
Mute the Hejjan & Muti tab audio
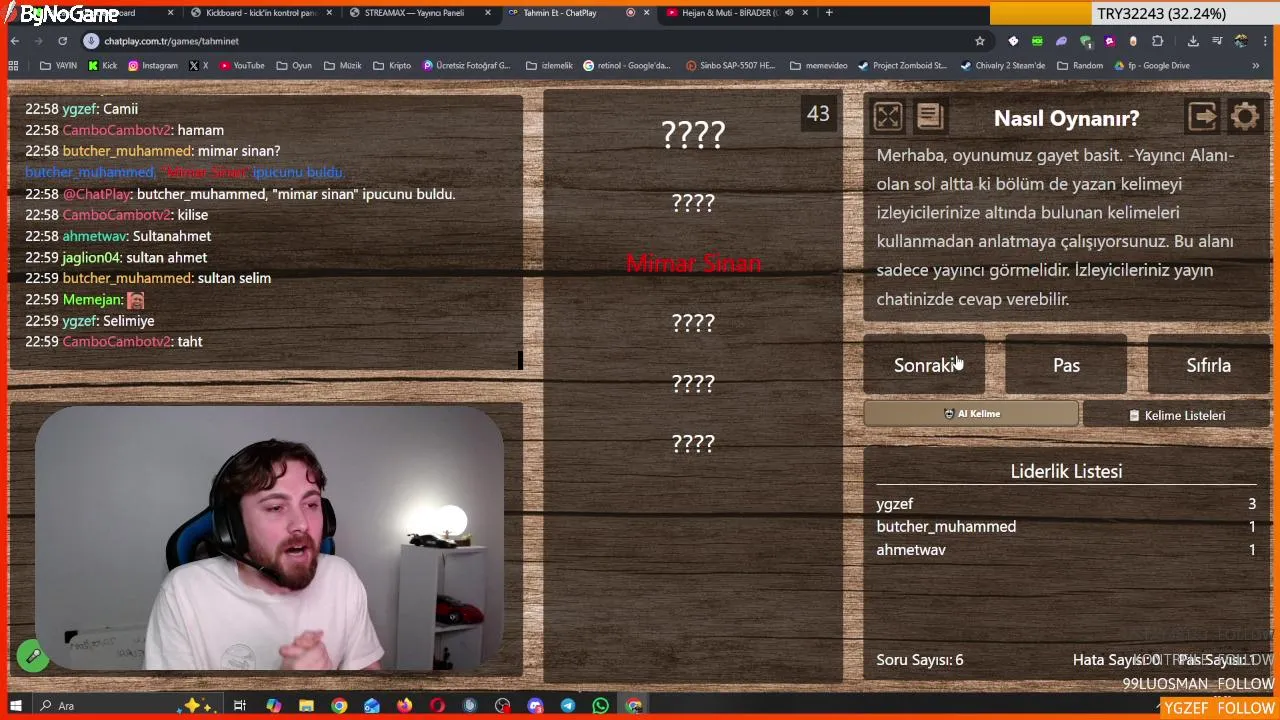[x=789, y=13]
